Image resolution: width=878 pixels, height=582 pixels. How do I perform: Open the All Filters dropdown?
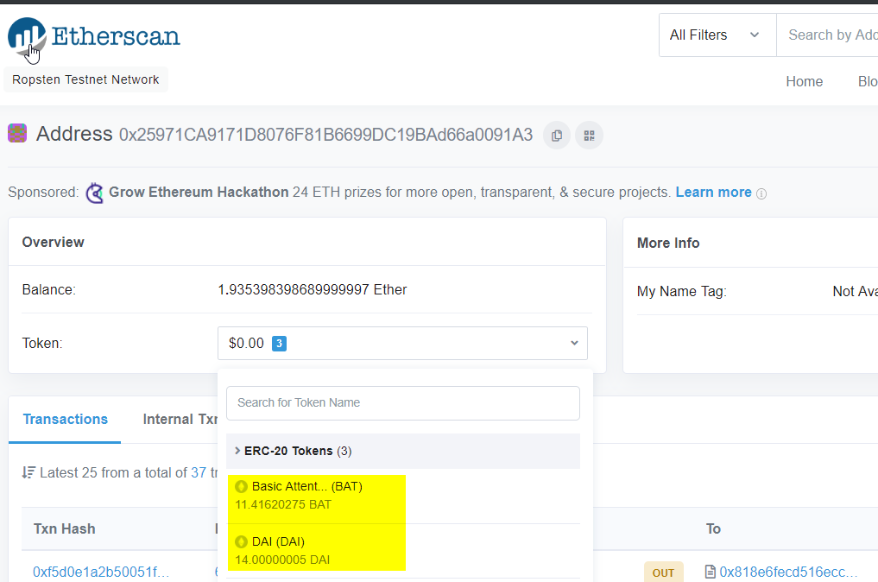point(716,35)
